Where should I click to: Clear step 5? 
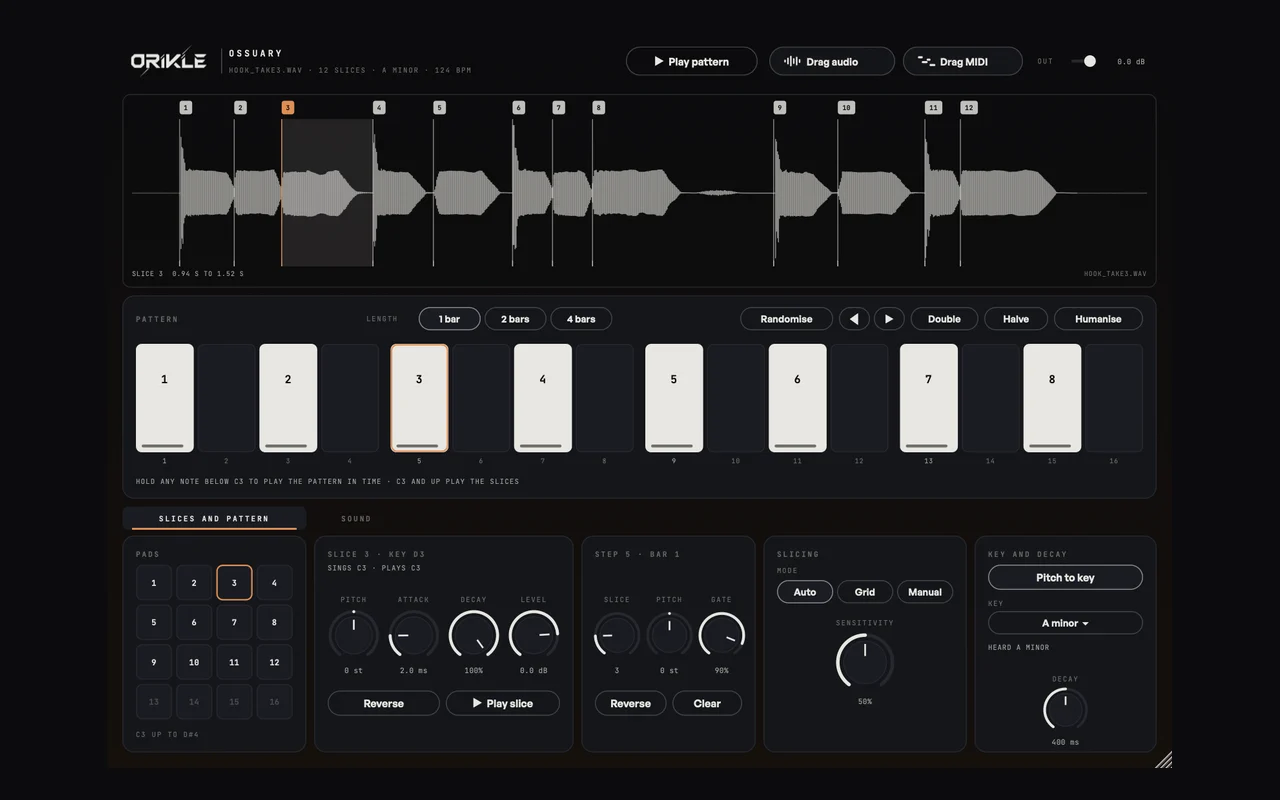(707, 703)
